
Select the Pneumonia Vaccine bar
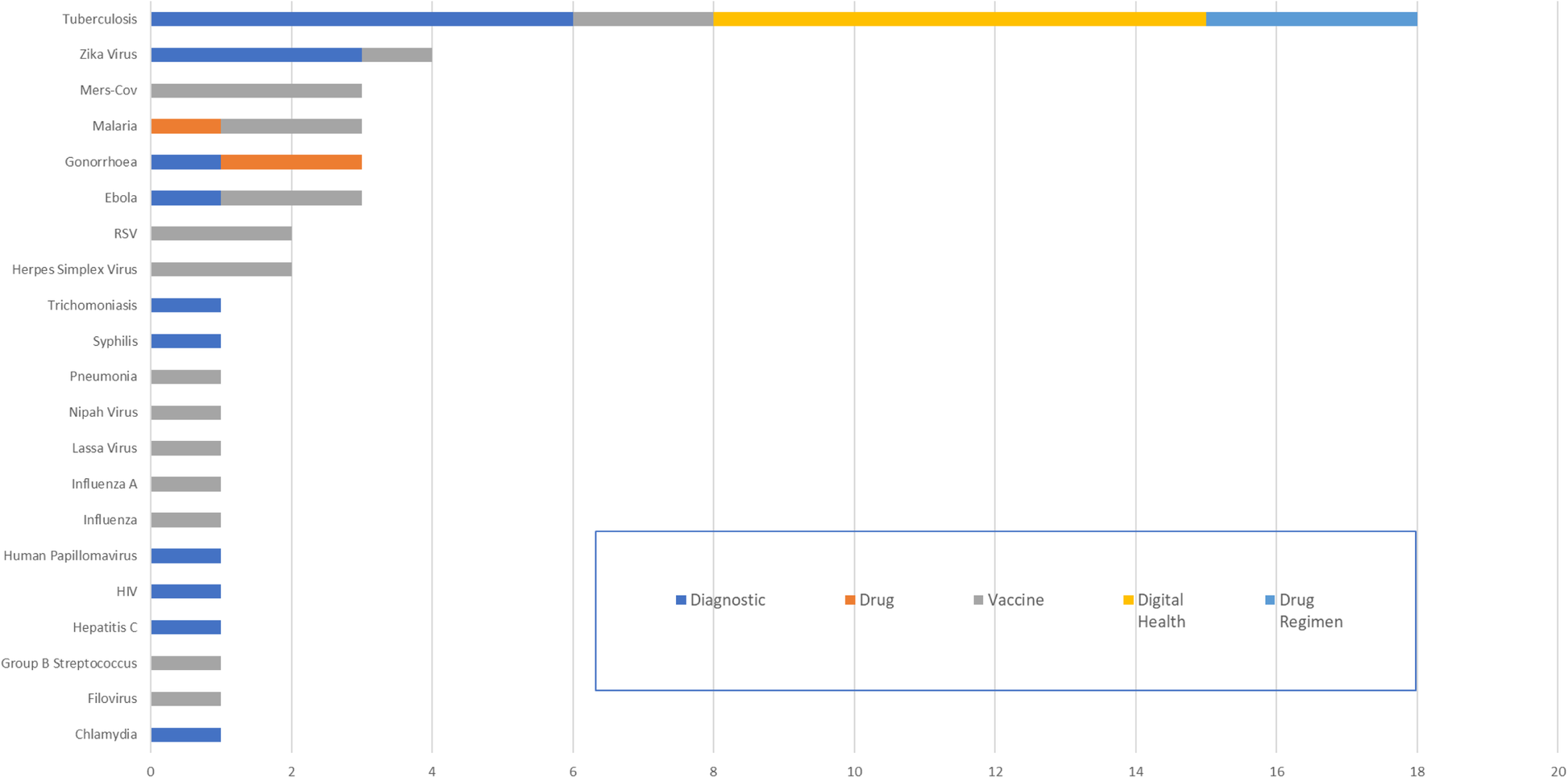[186, 377]
